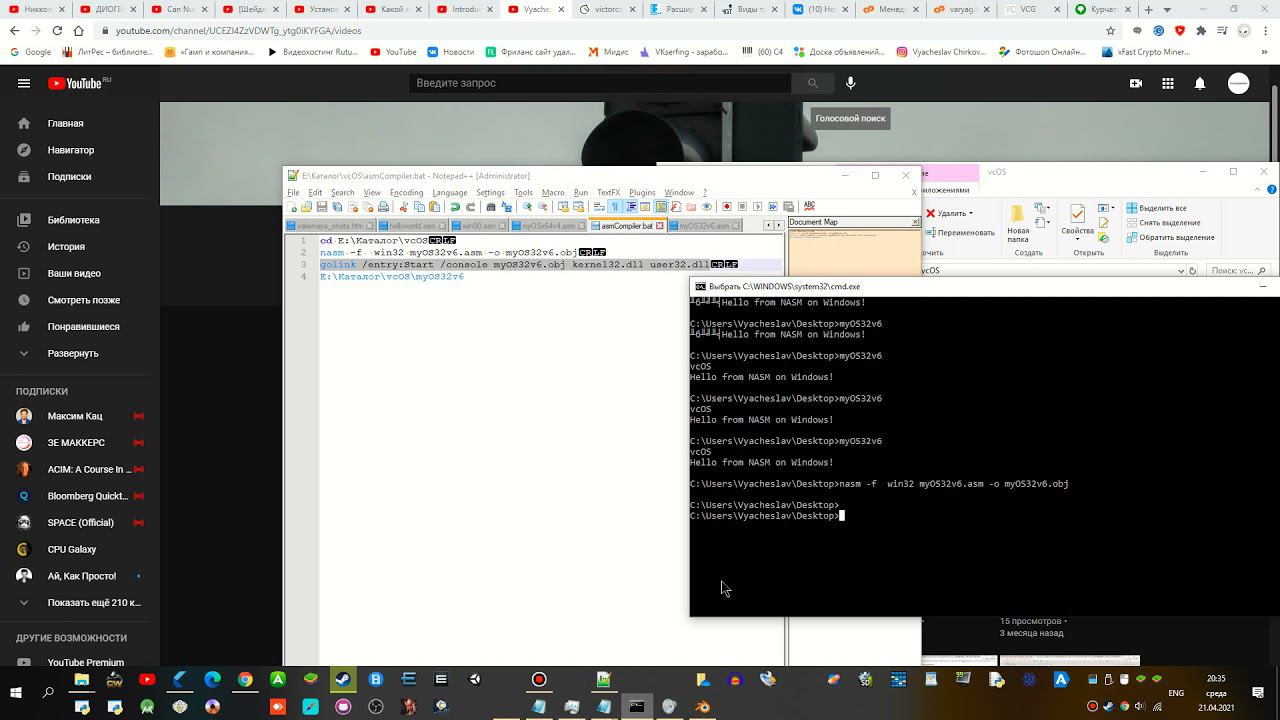Open the Plugins menu in Notepad++
The width and height of the screenshot is (1280, 720).
[x=642, y=192]
